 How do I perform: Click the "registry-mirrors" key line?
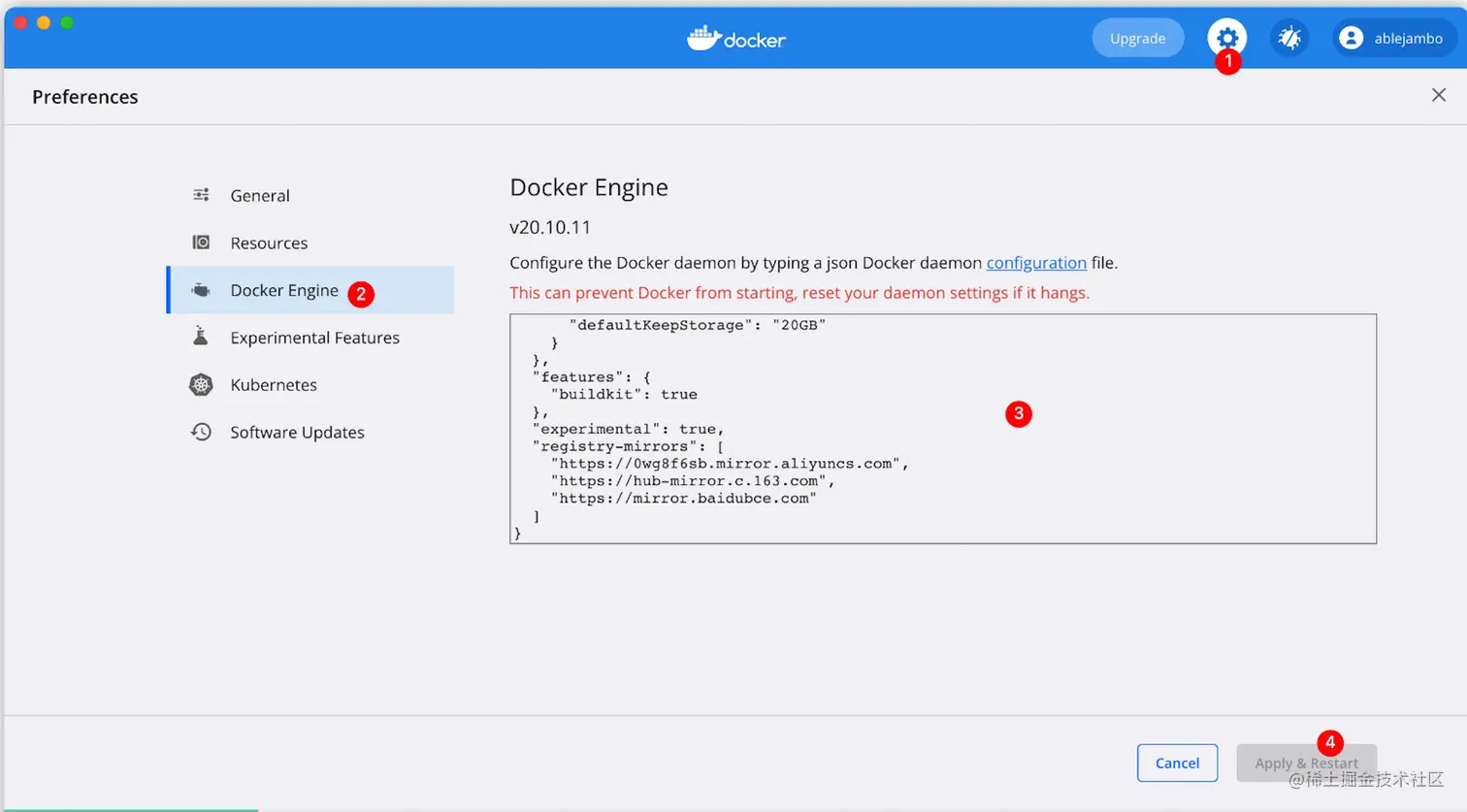point(628,446)
